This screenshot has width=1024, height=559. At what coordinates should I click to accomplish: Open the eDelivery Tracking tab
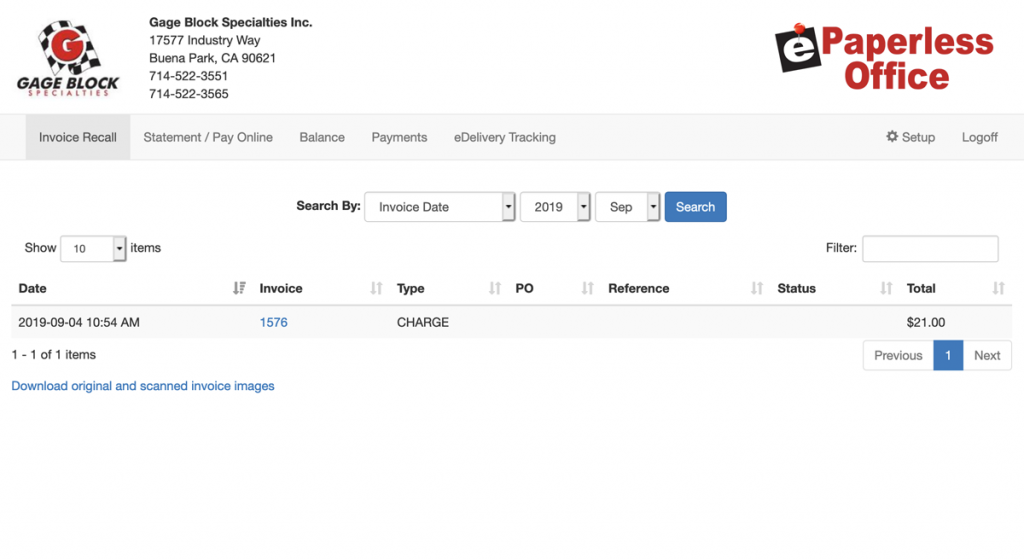[x=504, y=137]
